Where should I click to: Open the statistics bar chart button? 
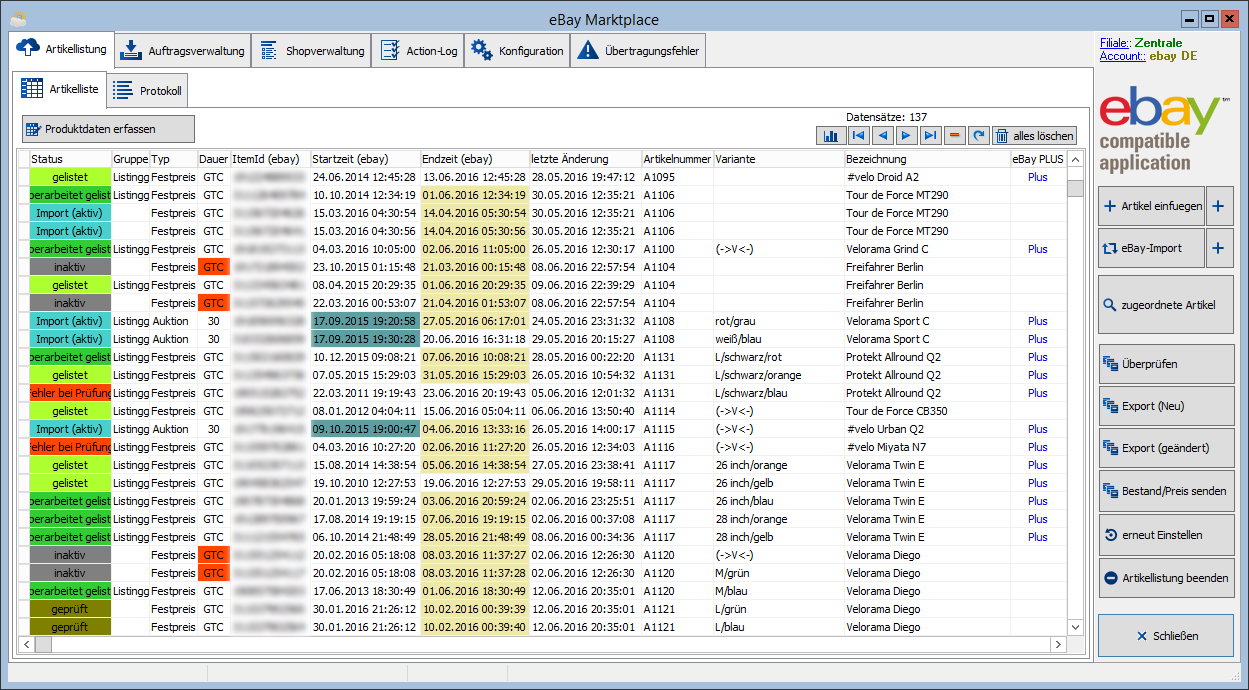tap(831, 136)
